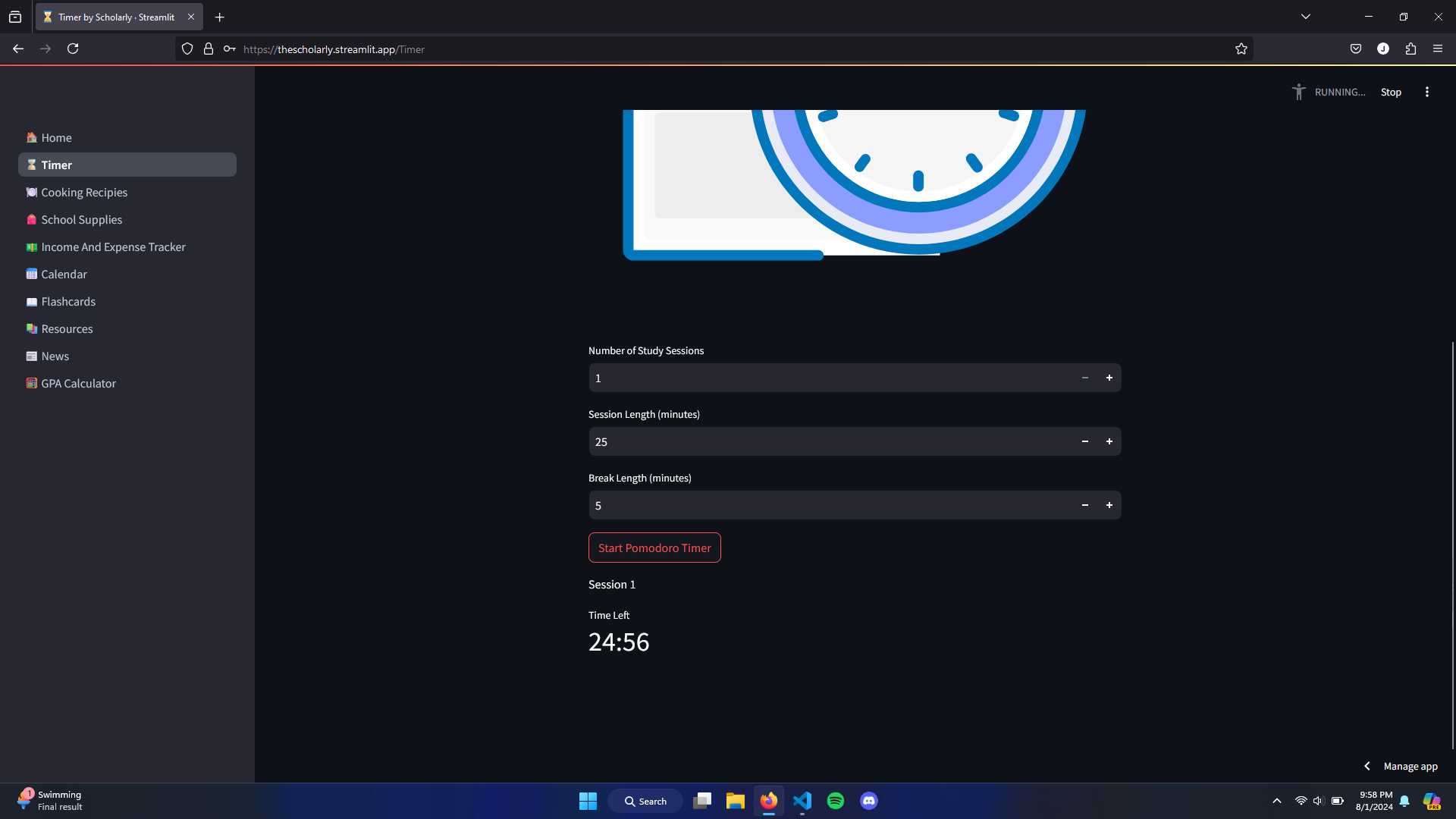Viewport: 1456px width, 819px height.
Task: Start the Pomodoro Timer
Action: click(x=654, y=548)
